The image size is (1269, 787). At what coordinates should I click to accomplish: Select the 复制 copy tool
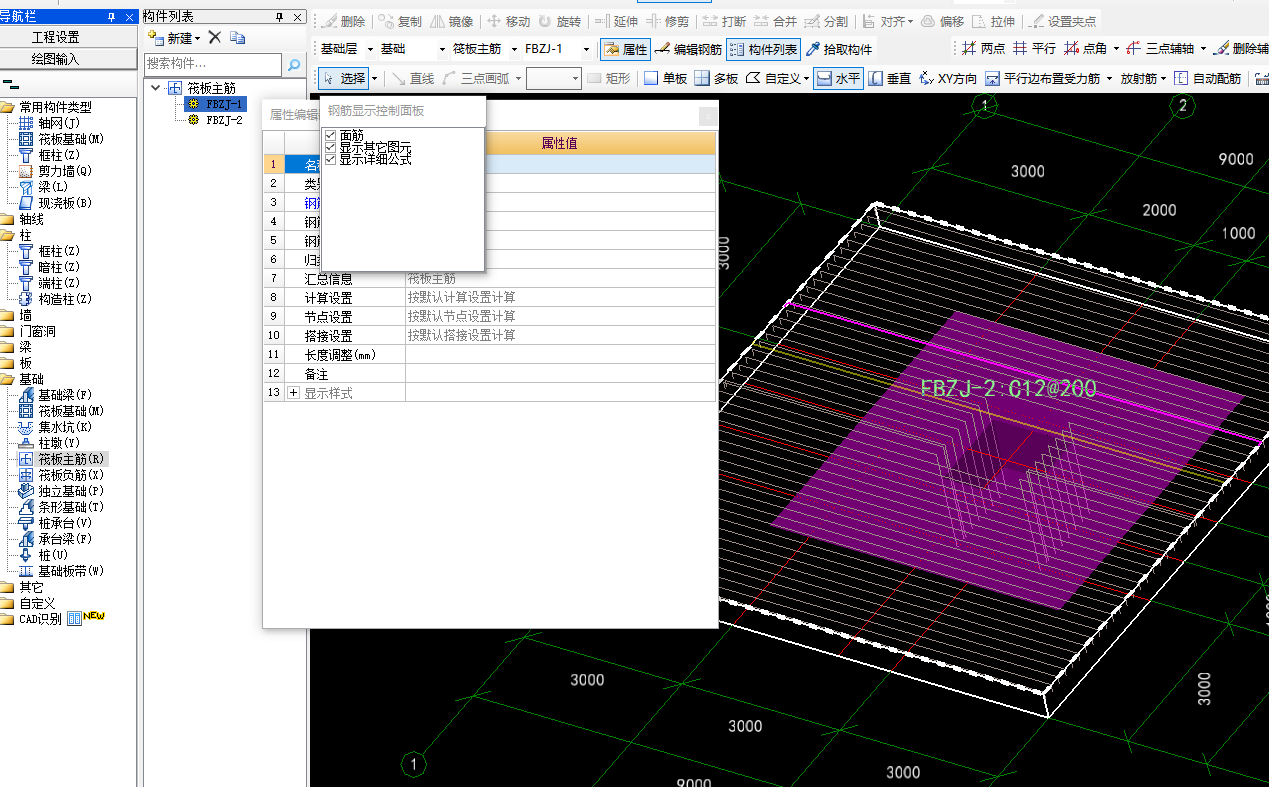pyautogui.click(x=400, y=21)
